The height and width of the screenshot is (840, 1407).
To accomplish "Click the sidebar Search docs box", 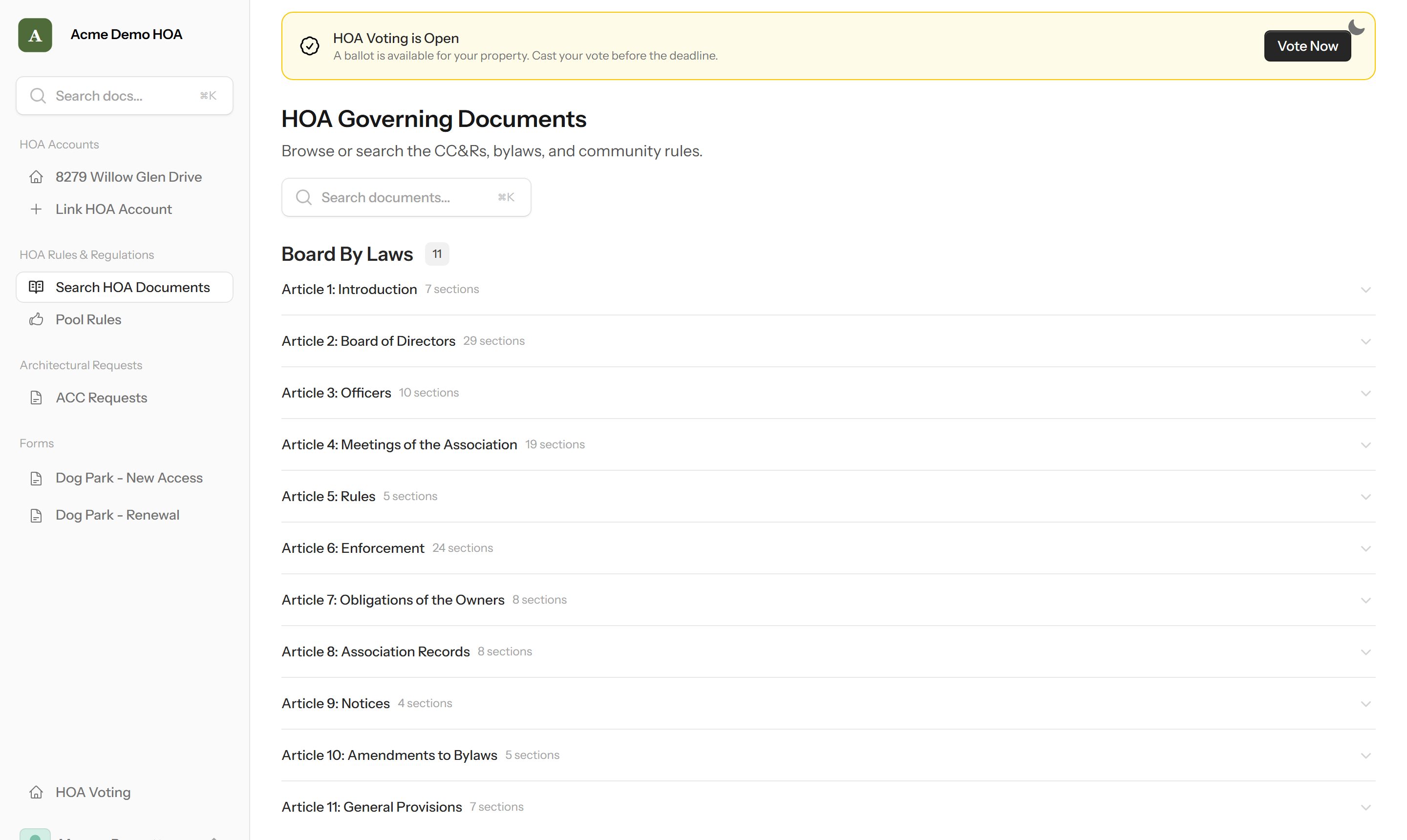I will click(x=125, y=96).
